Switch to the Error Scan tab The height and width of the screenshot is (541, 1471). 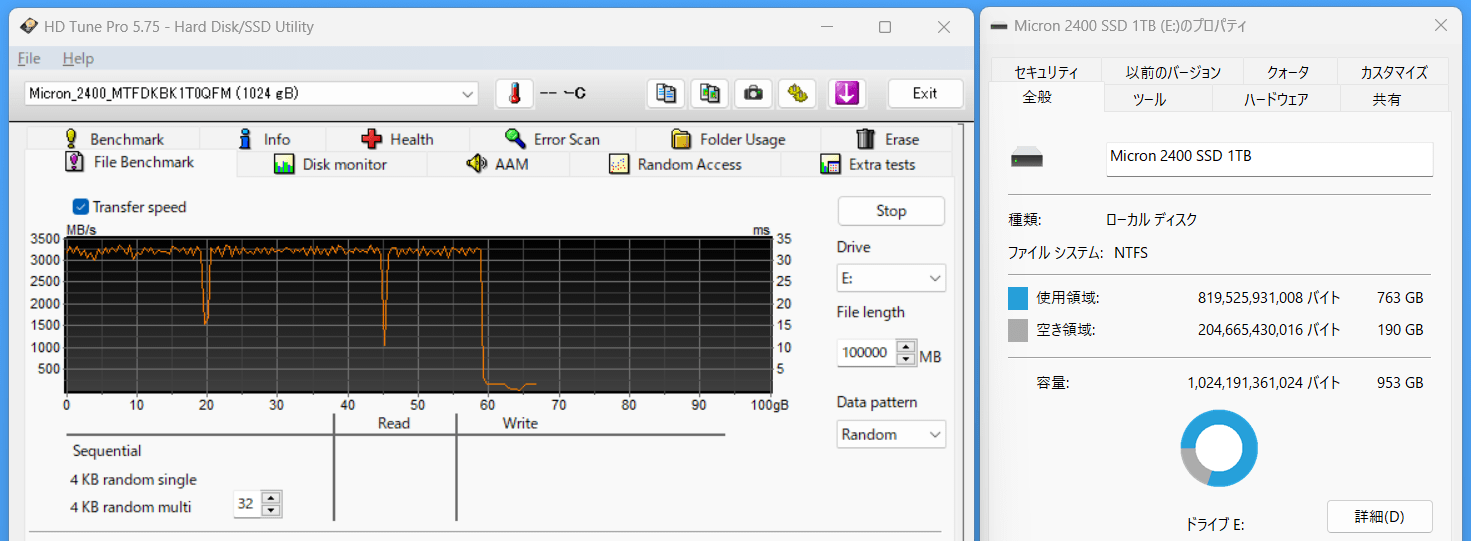click(x=551, y=139)
